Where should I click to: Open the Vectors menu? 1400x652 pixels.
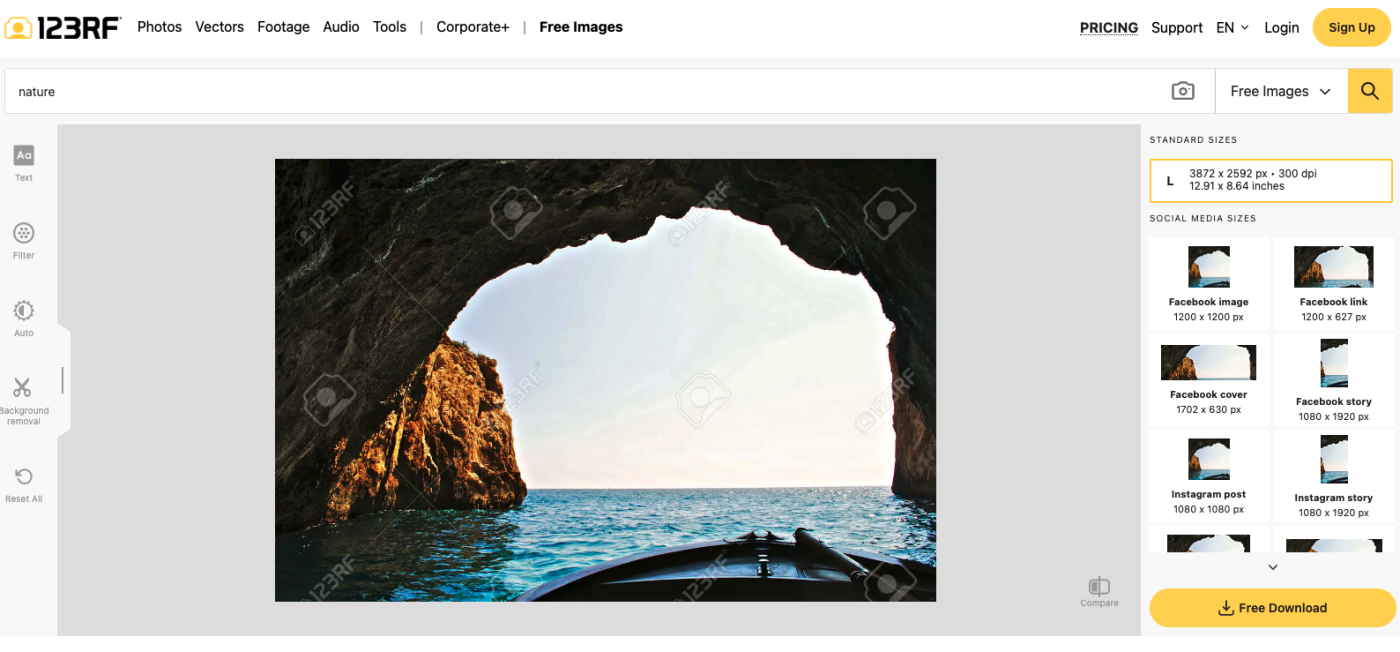pos(219,27)
